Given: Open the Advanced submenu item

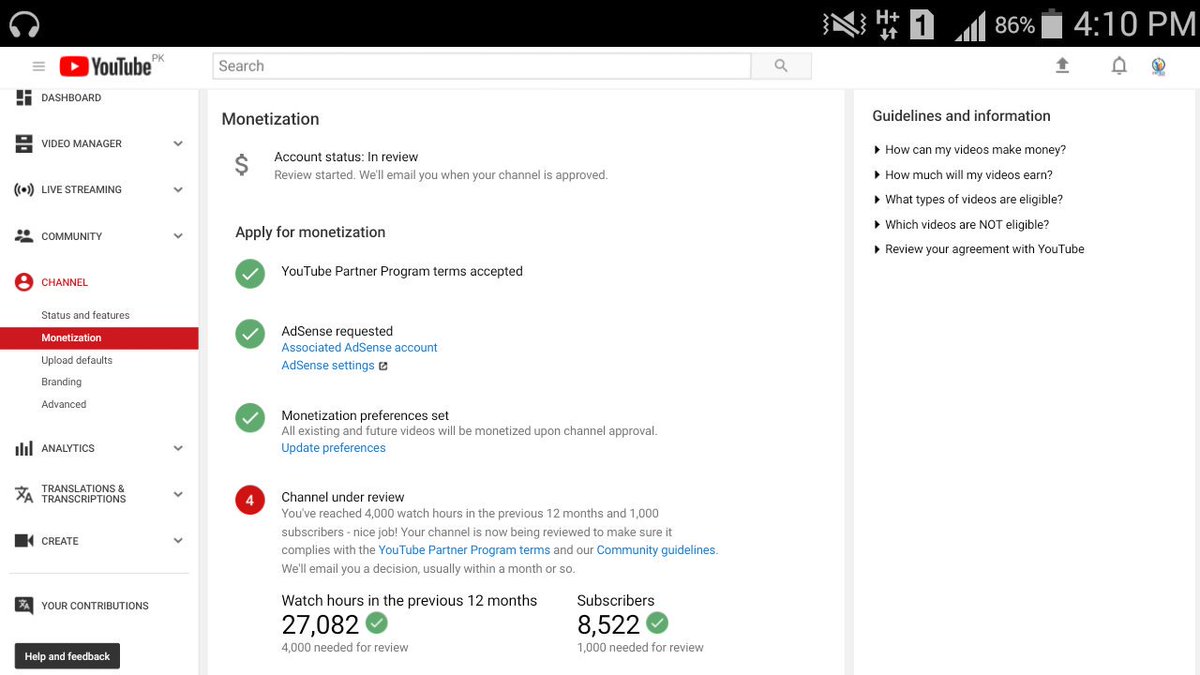Looking at the screenshot, I should tap(64, 404).
